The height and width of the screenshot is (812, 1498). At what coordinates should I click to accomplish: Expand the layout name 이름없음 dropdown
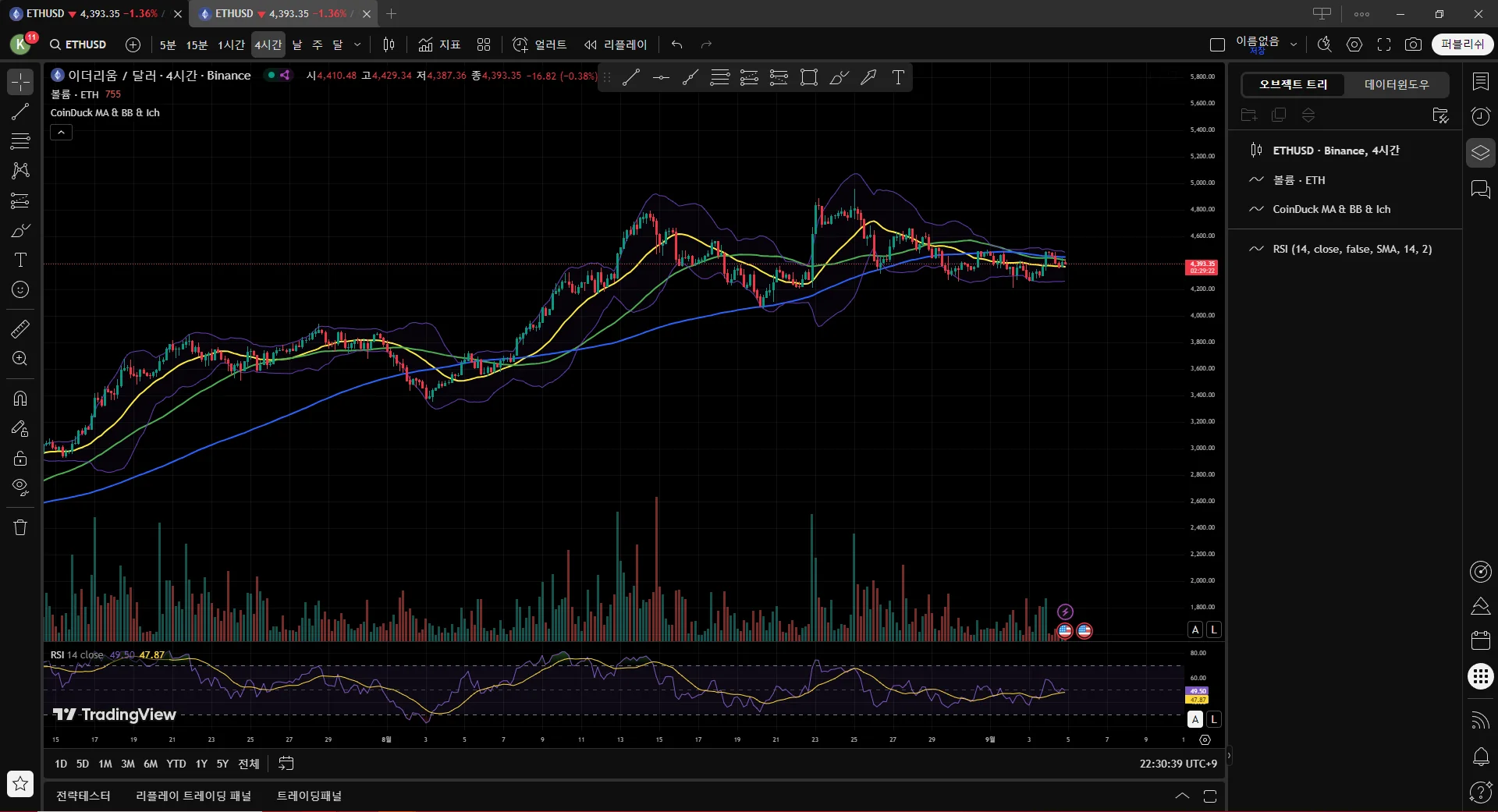point(1294,44)
